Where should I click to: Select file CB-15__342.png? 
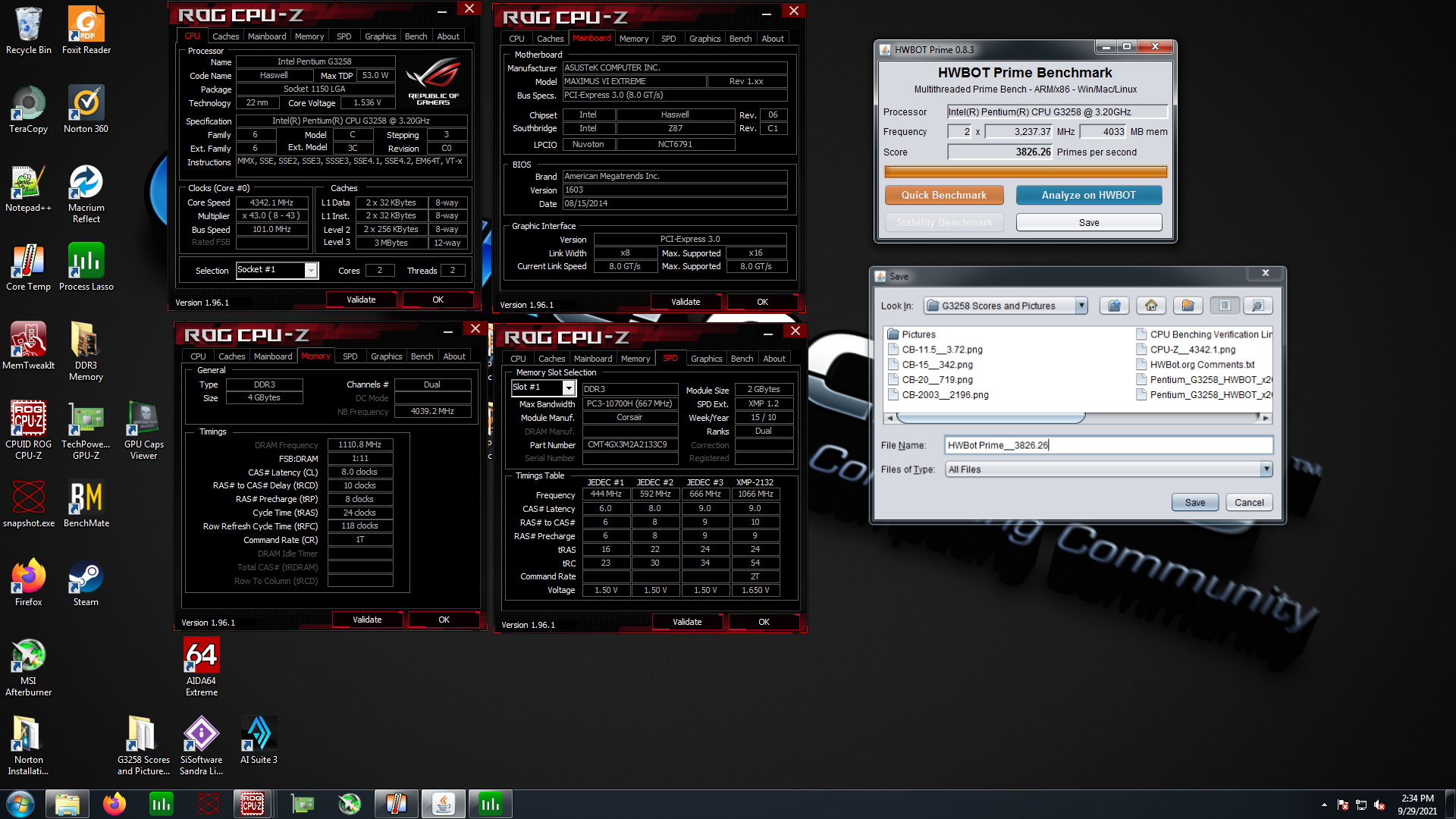coord(930,365)
